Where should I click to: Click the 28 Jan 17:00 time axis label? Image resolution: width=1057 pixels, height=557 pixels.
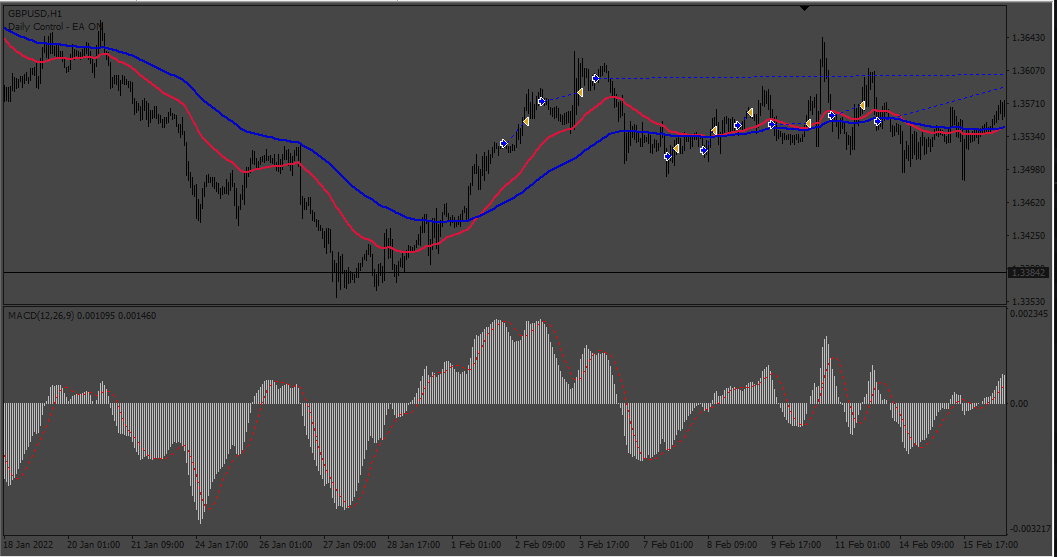414,544
